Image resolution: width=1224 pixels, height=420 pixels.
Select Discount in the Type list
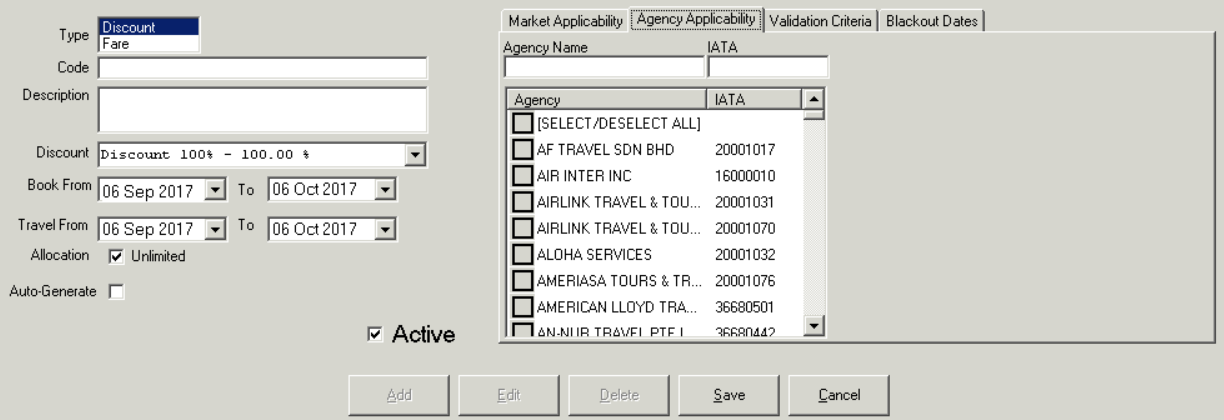pos(149,28)
